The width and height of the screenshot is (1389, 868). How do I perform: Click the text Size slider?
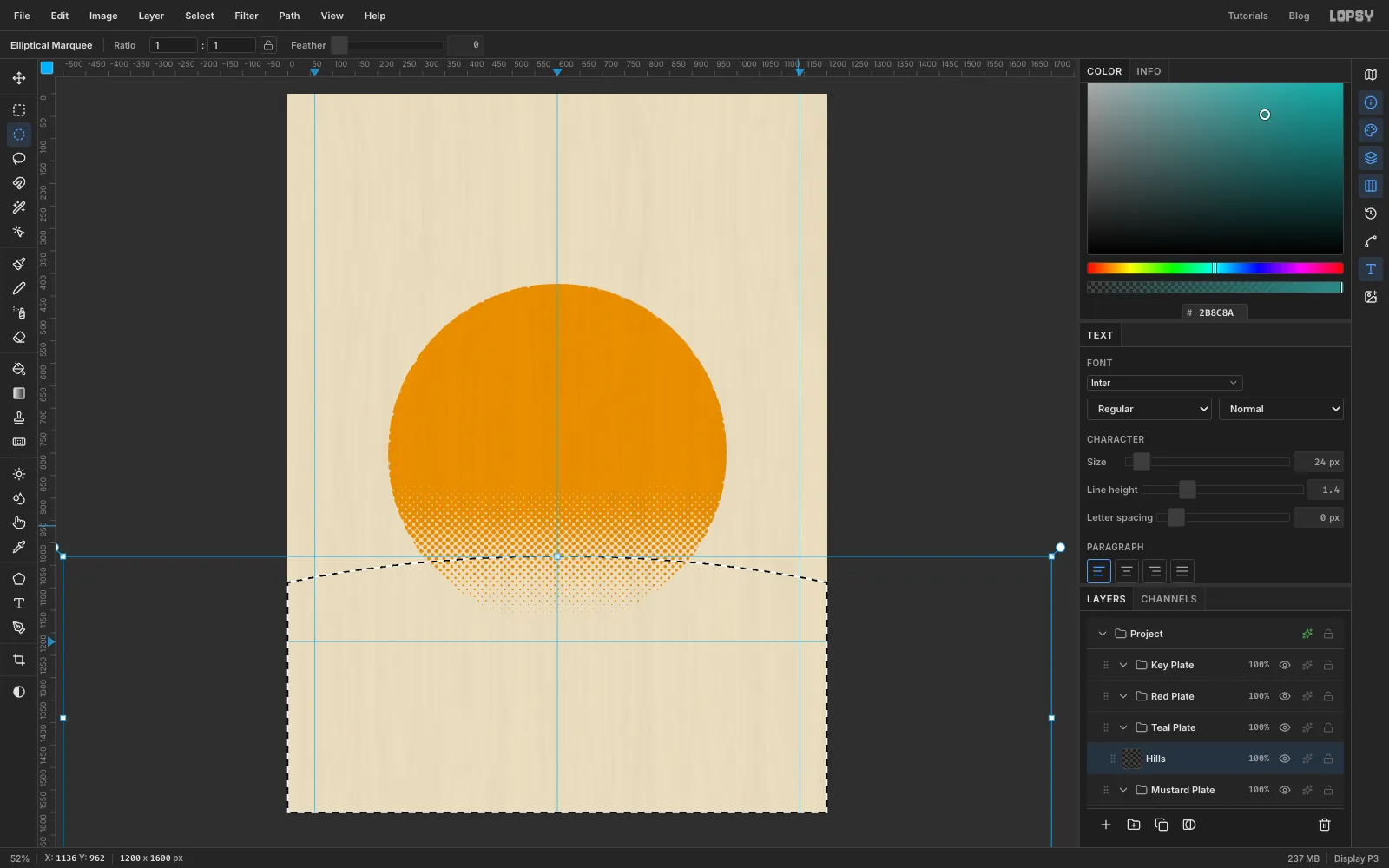(x=1208, y=462)
